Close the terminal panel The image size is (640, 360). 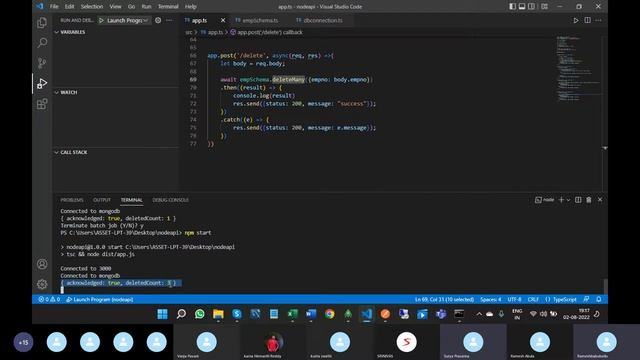(600, 200)
